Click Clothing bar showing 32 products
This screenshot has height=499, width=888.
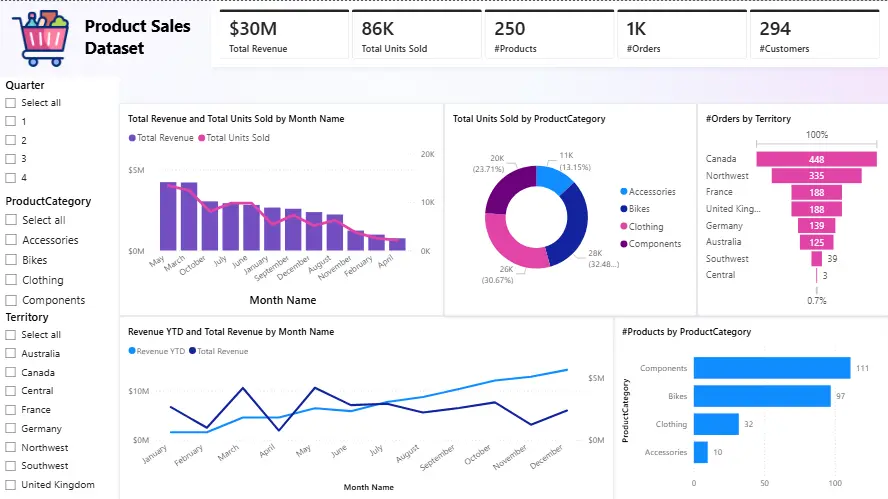point(716,424)
